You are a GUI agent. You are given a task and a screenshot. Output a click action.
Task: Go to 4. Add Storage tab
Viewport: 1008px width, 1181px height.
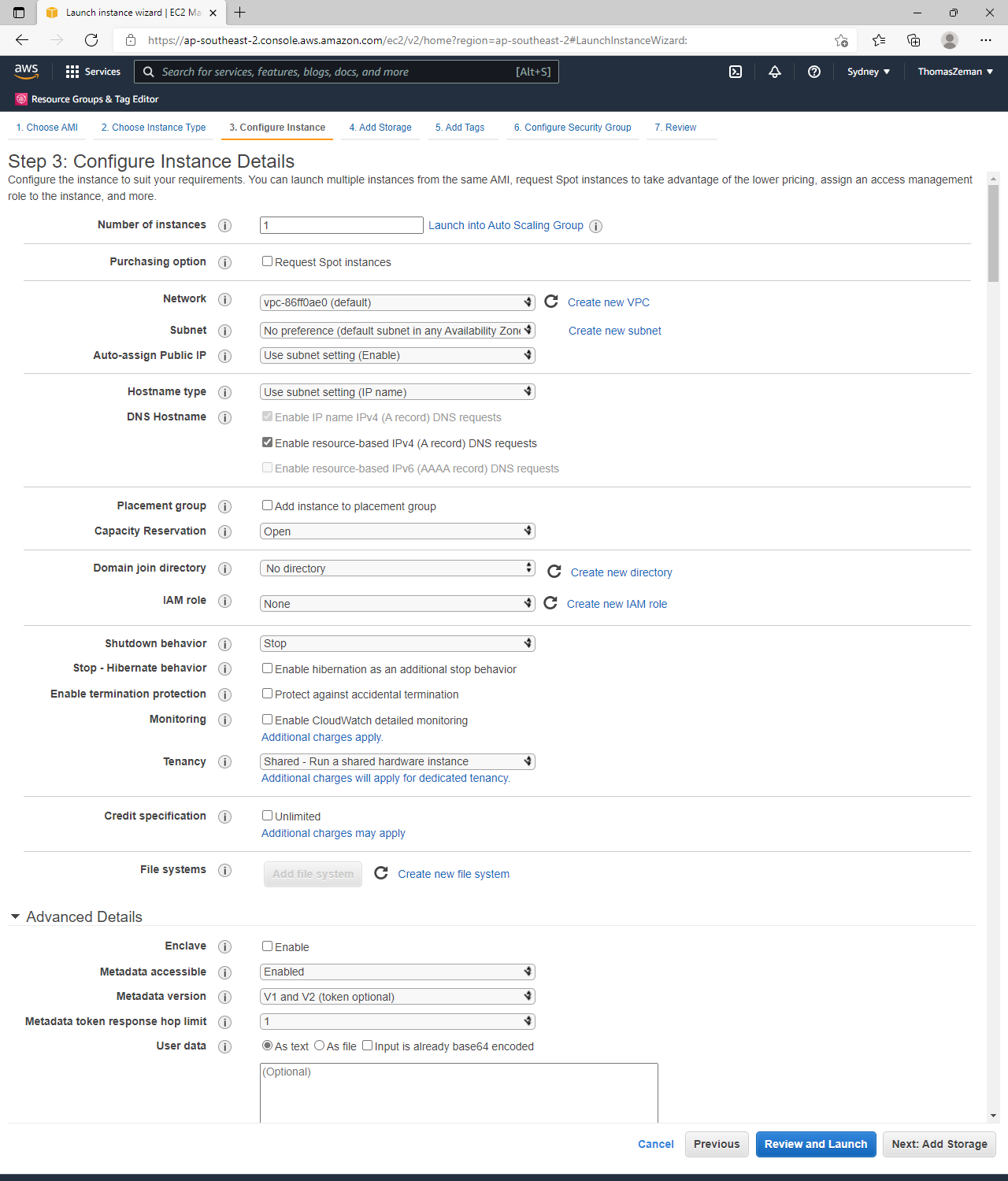coord(380,128)
